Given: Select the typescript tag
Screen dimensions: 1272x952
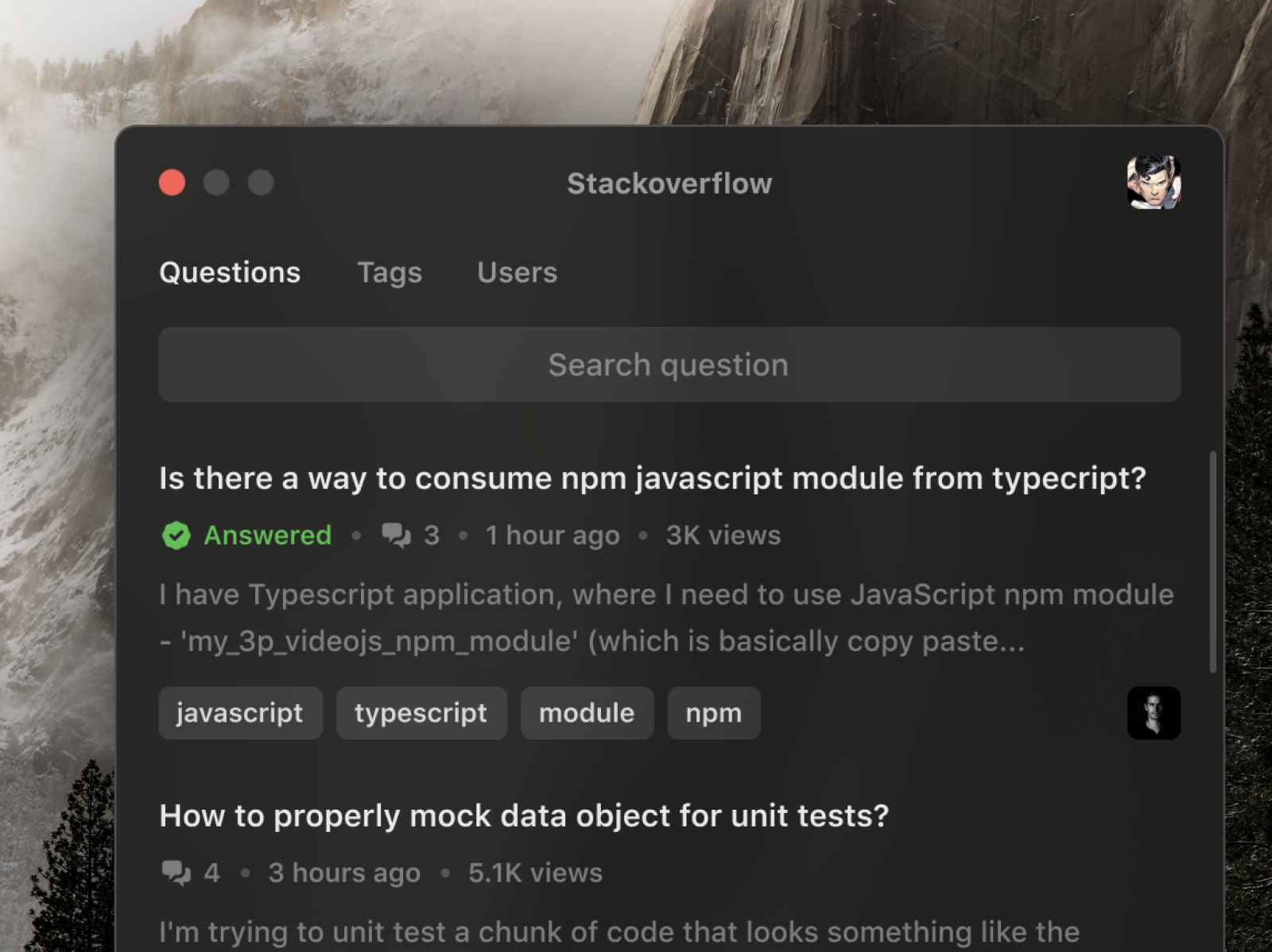Looking at the screenshot, I should pos(421,713).
